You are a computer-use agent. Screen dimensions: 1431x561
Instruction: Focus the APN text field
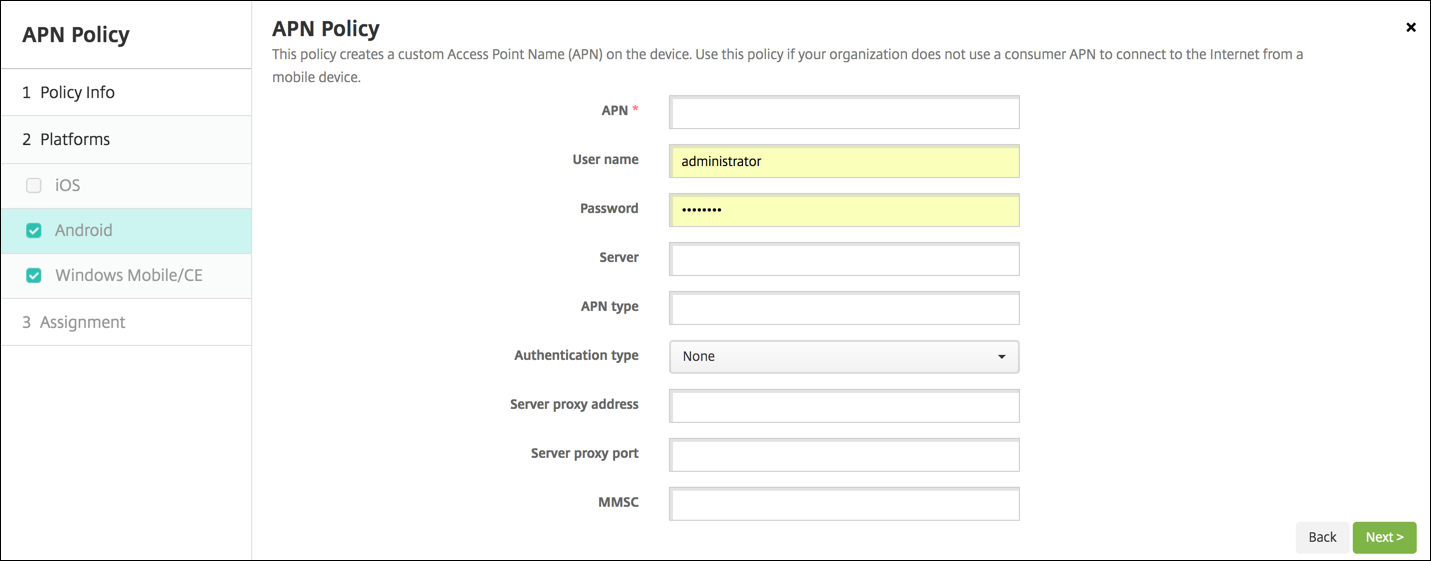(844, 113)
